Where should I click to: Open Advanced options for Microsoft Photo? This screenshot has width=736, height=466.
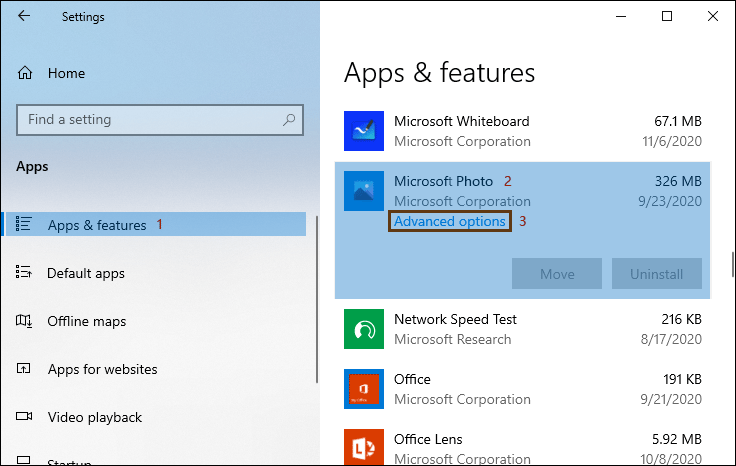click(450, 222)
